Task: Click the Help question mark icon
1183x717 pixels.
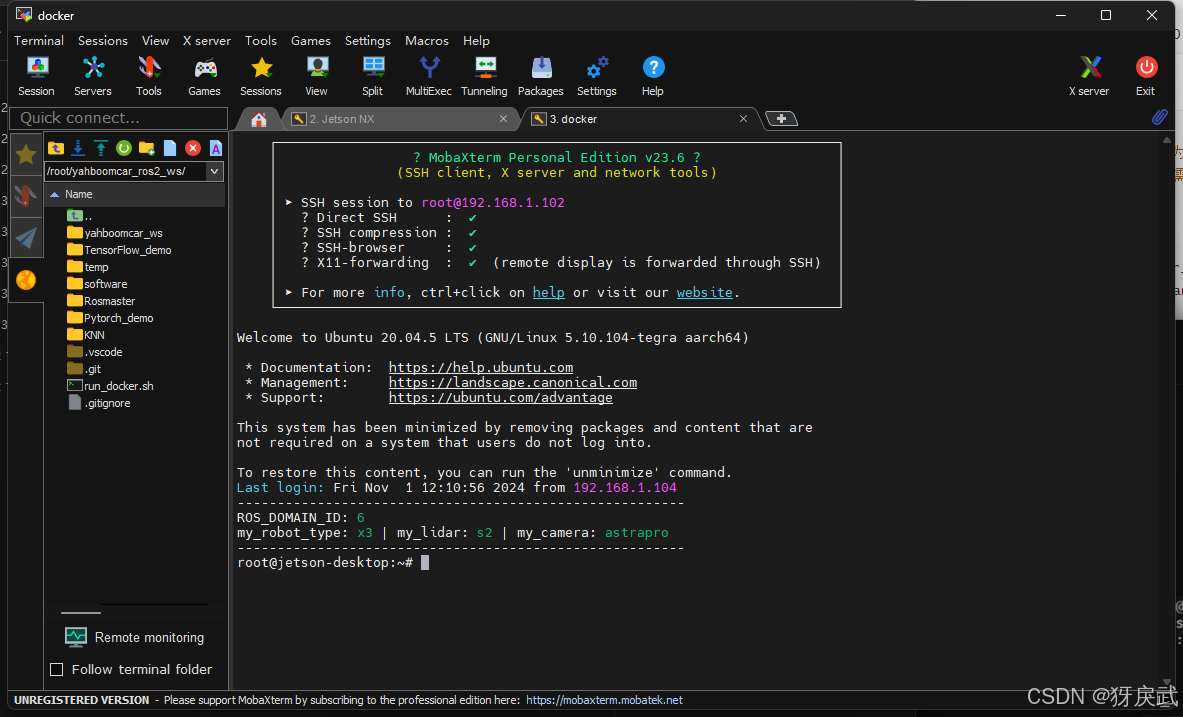Action: (x=653, y=76)
